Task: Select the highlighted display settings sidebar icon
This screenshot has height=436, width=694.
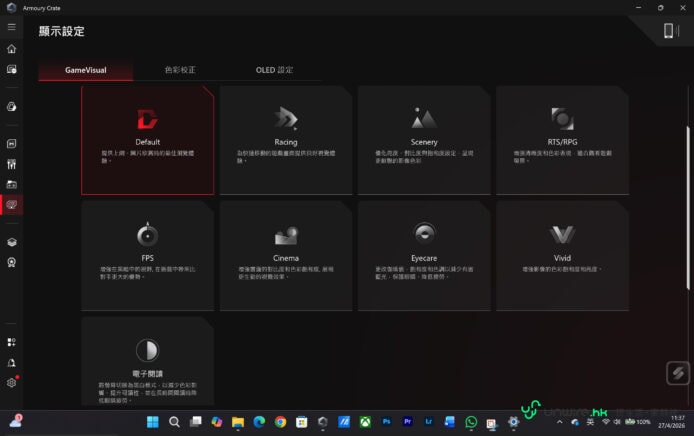Action: point(12,204)
